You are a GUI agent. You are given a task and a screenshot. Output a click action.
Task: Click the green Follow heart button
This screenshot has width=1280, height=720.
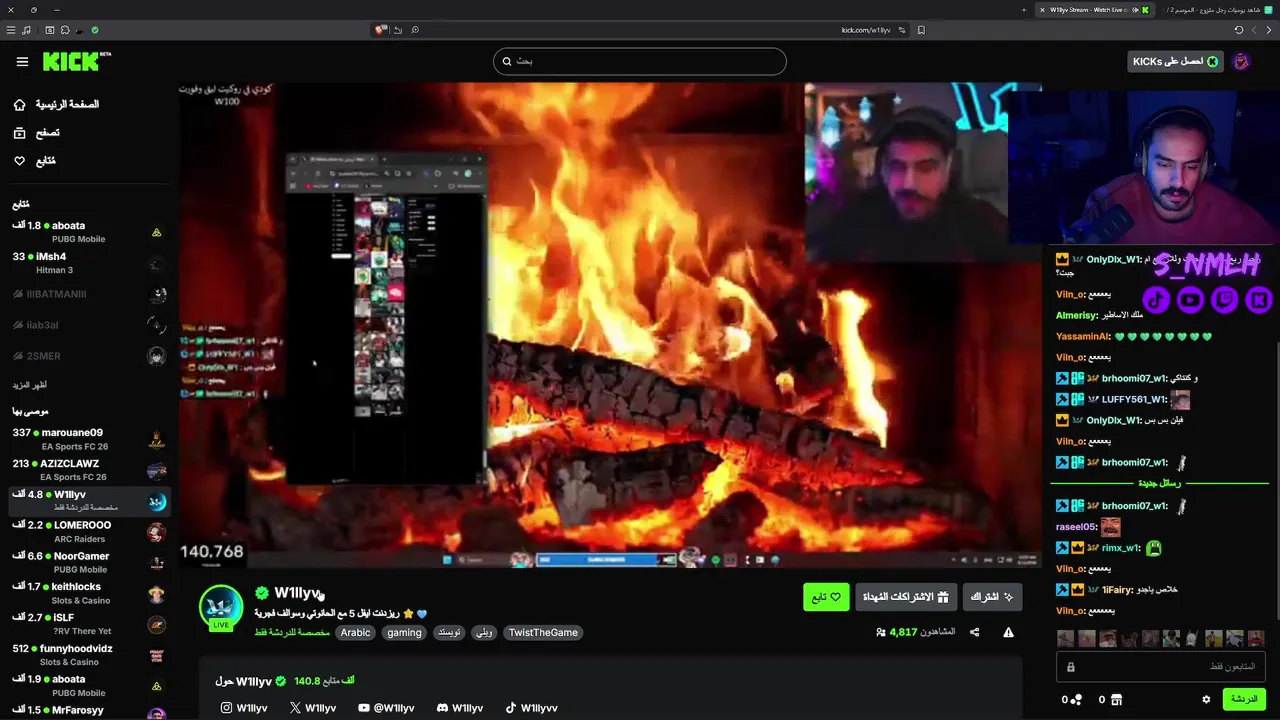point(826,597)
